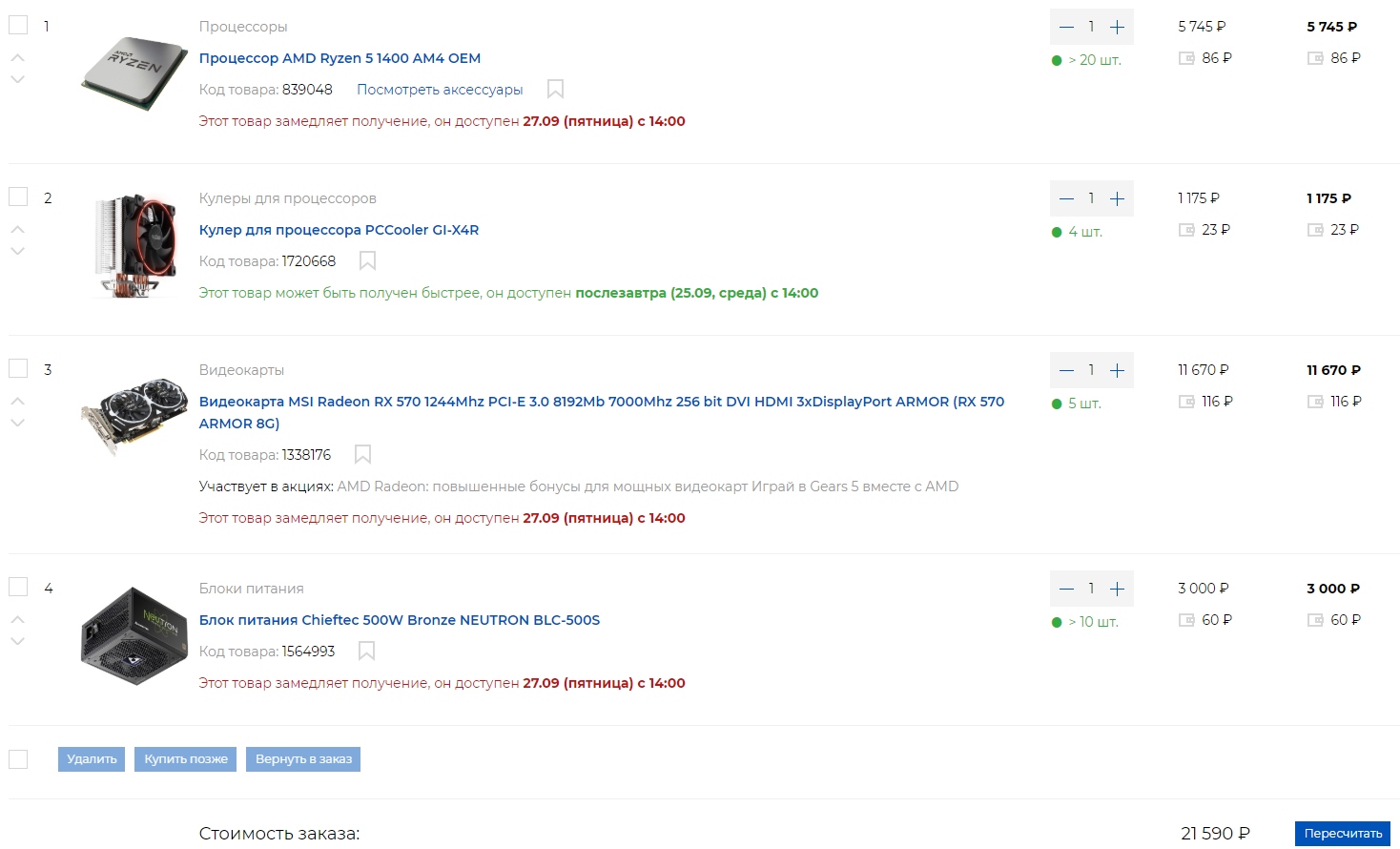Open Процессор AMD Ryzen 5 1400 AM4 OEM link
The width and height of the screenshot is (1400, 849).
point(340,58)
